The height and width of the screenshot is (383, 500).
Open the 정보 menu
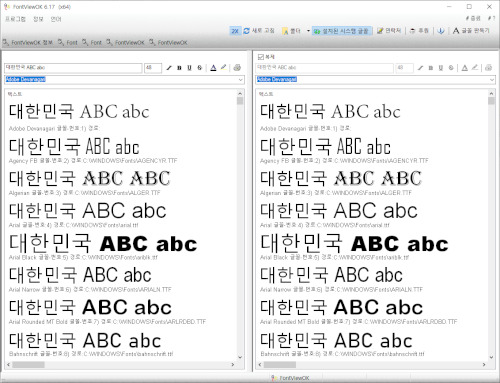38,19
